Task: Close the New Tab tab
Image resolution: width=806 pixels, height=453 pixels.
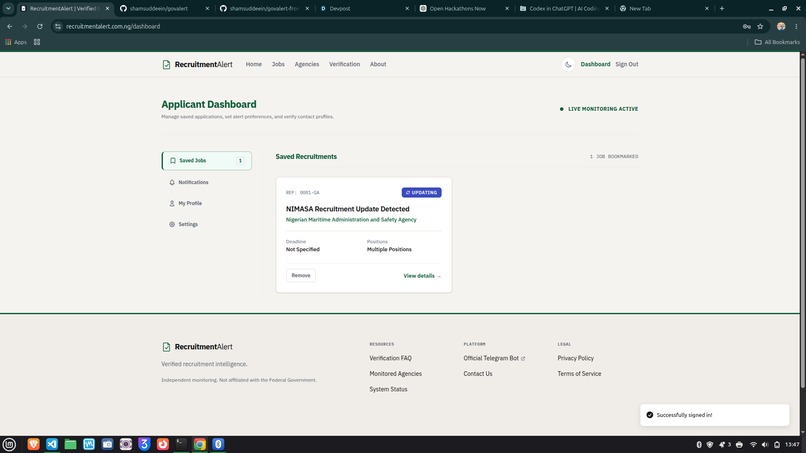Action: pos(706,8)
